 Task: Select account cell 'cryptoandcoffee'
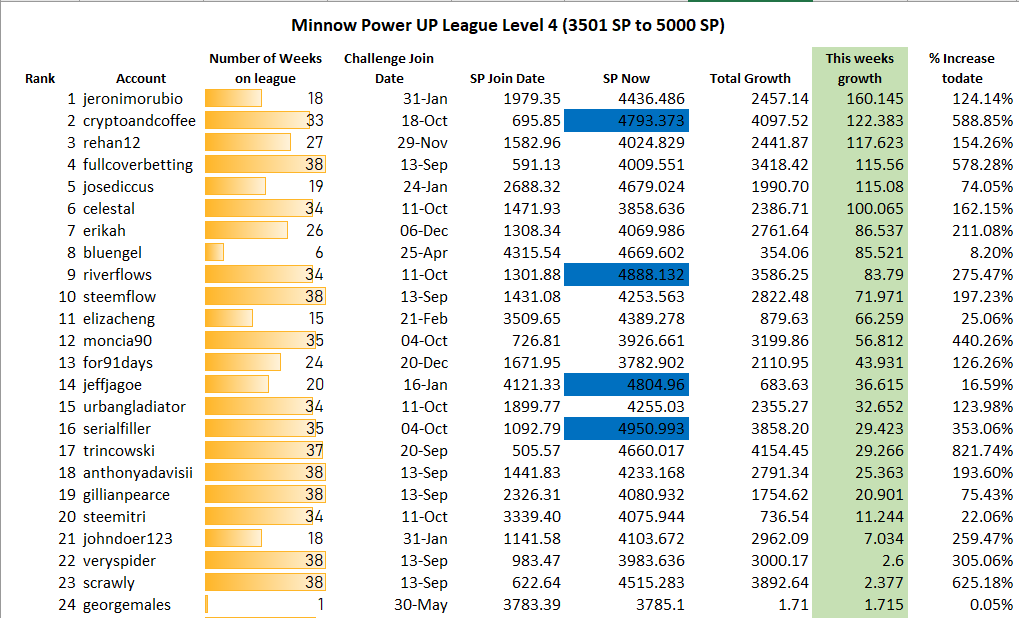(139, 121)
